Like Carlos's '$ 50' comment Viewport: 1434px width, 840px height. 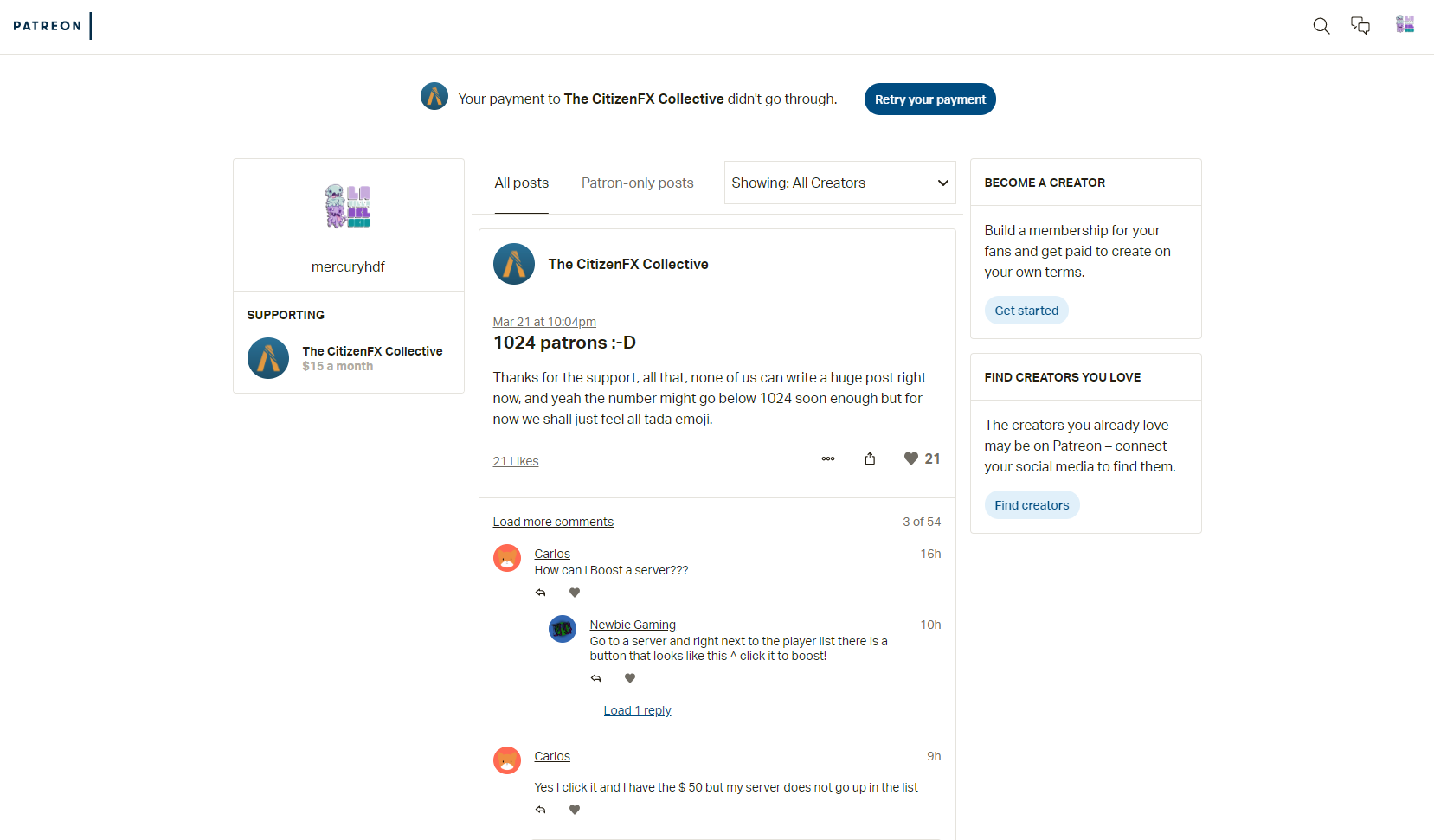pos(575,810)
